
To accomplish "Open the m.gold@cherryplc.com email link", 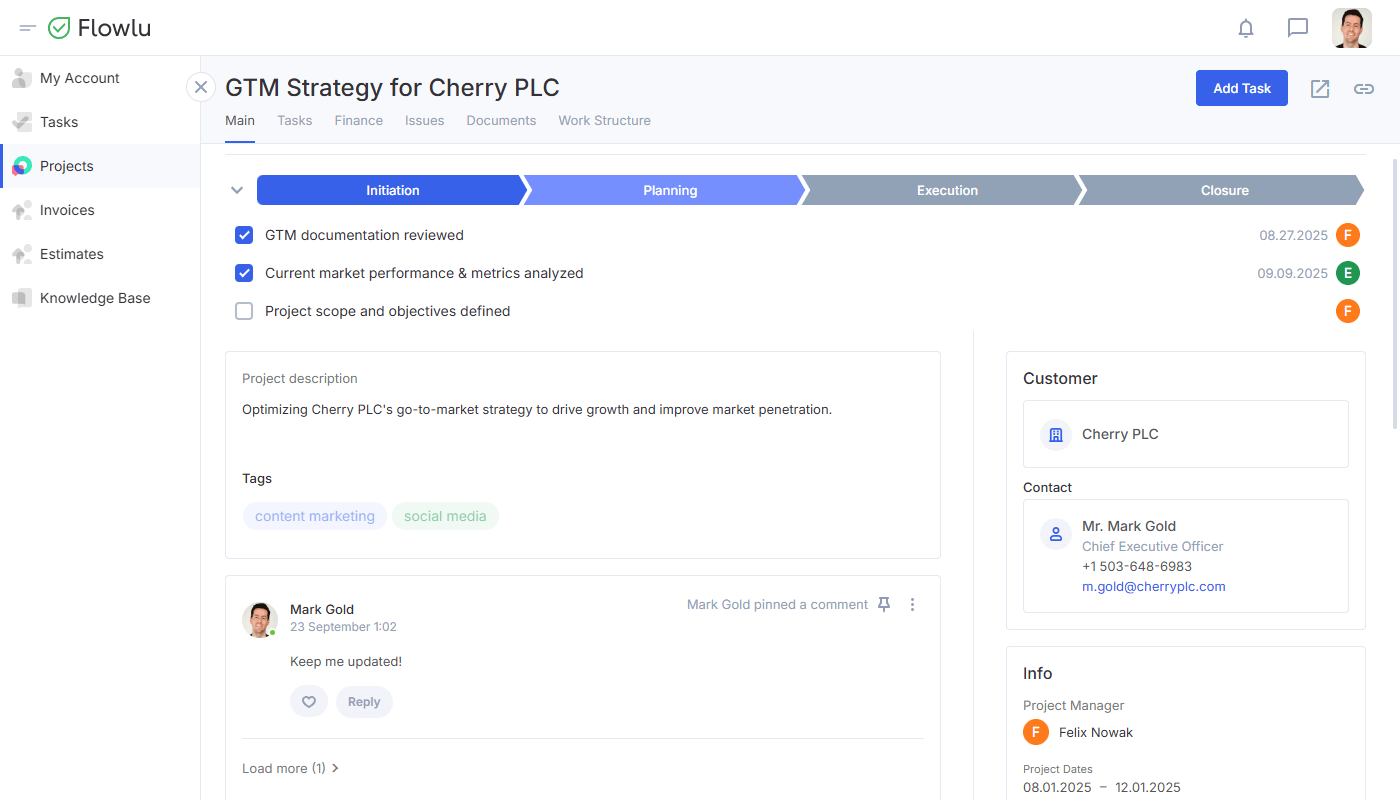I will pyautogui.click(x=1153, y=587).
